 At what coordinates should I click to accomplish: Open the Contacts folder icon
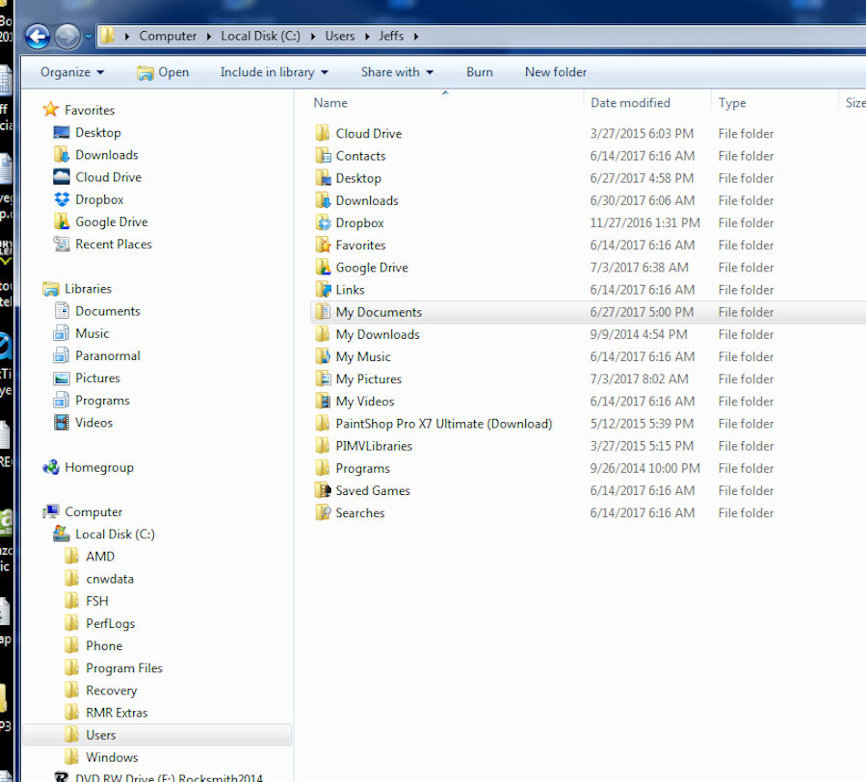(322, 156)
